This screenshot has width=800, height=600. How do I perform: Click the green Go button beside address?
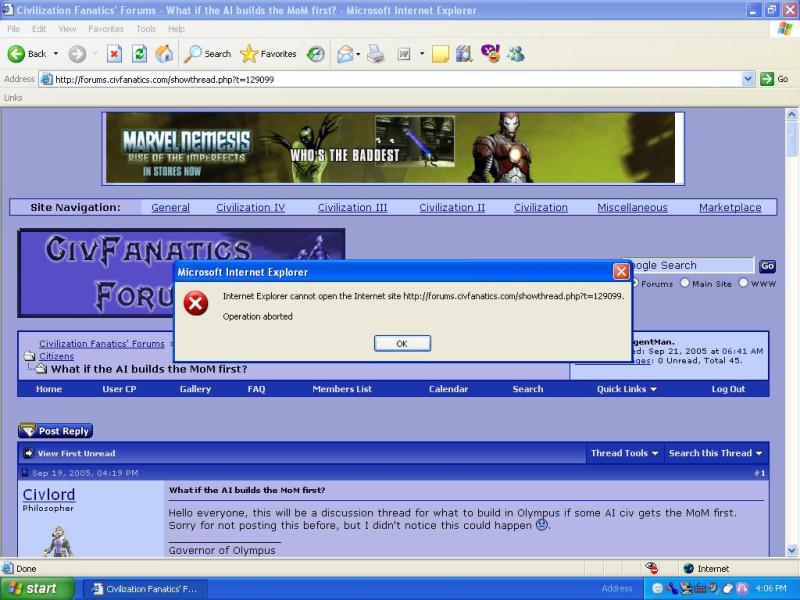point(774,79)
